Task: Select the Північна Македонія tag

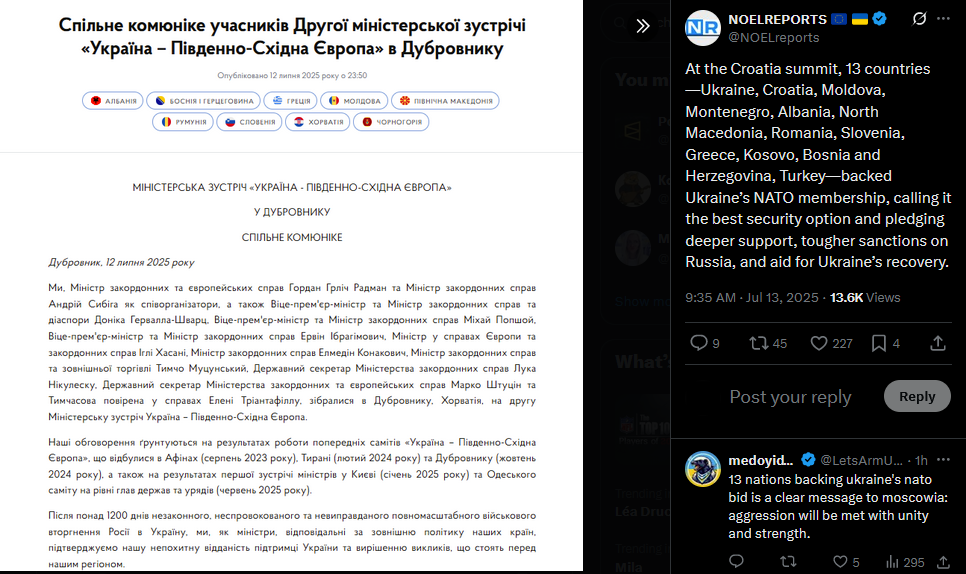Action: 445,100
